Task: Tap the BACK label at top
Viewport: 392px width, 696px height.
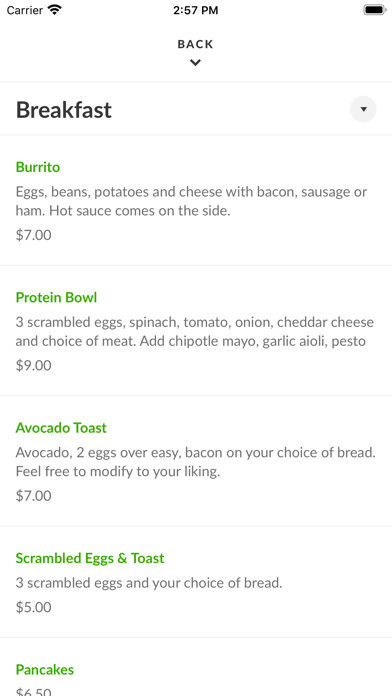Action: [x=195, y=44]
